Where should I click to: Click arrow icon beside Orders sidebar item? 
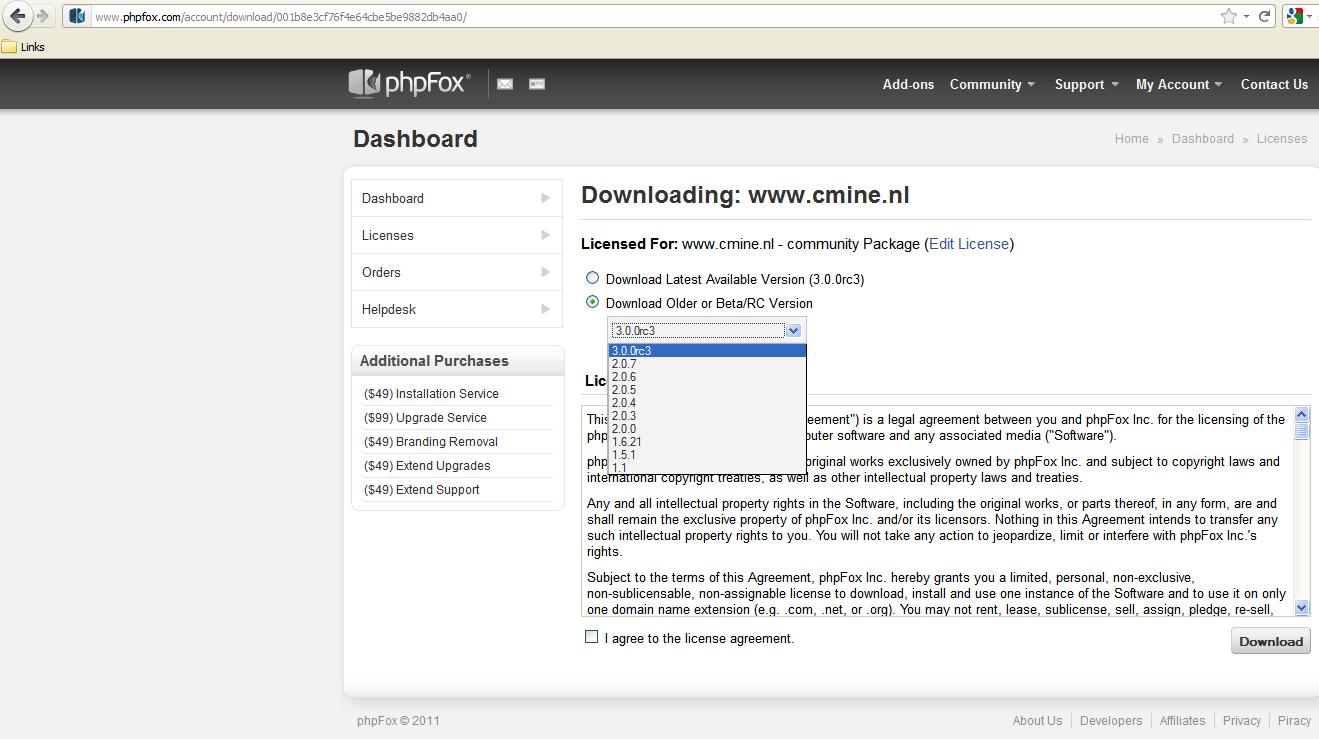coord(545,272)
